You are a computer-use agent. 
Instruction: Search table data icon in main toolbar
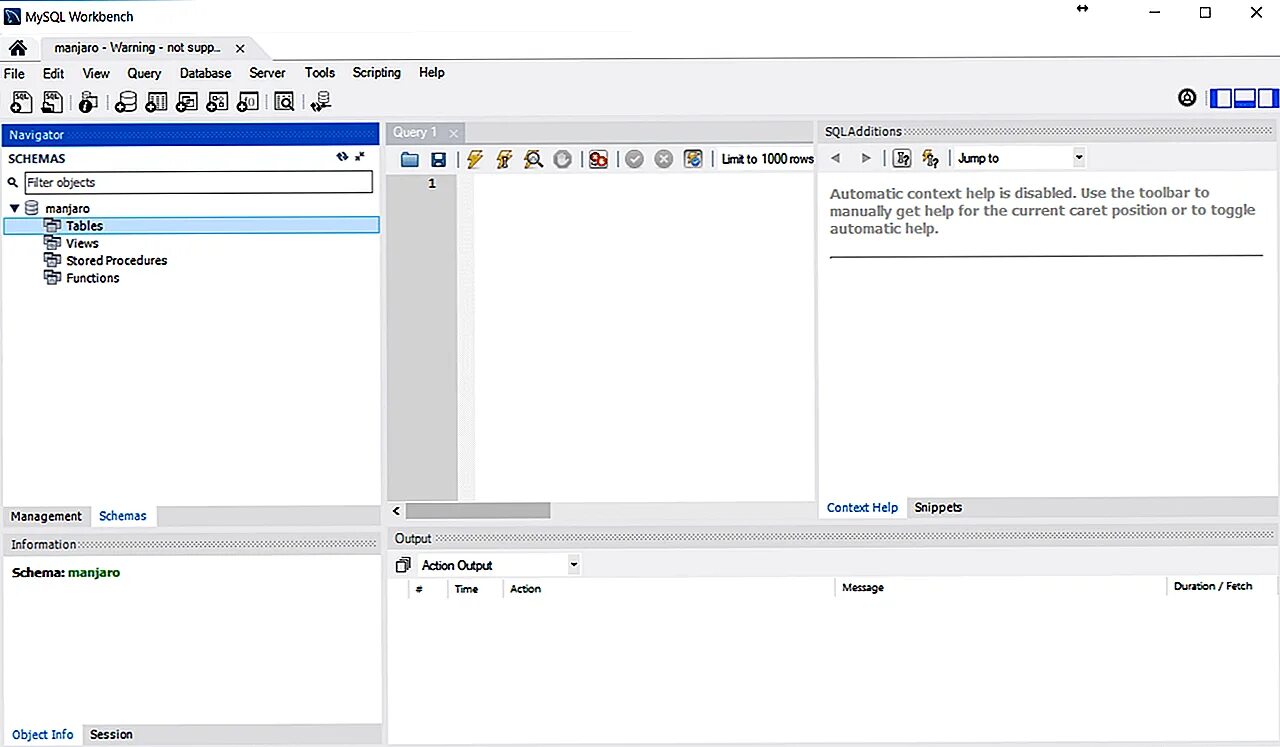coord(285,102)
